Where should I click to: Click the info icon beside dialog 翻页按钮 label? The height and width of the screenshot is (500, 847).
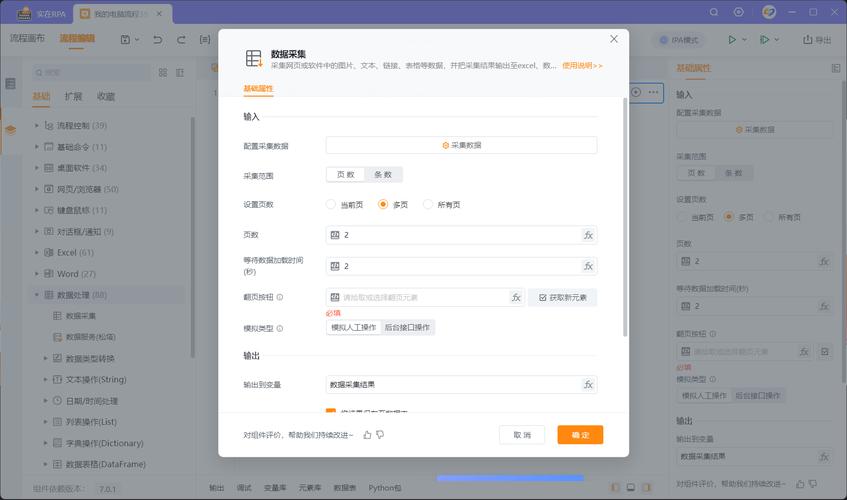[x=280, y=297]
